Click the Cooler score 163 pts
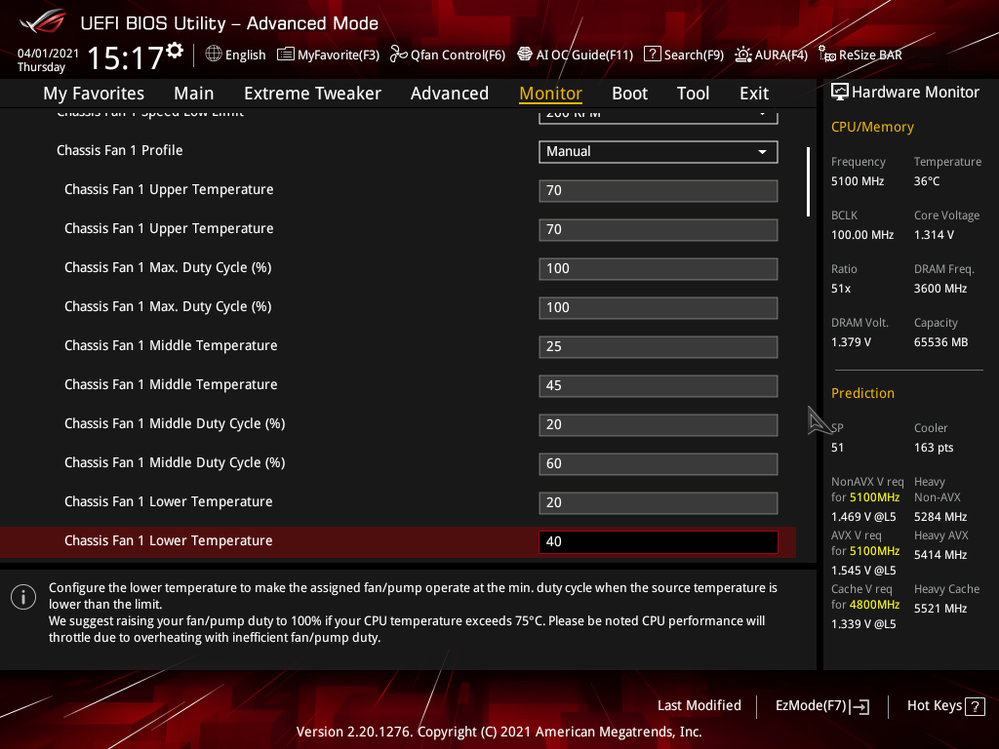 (933, 447)
